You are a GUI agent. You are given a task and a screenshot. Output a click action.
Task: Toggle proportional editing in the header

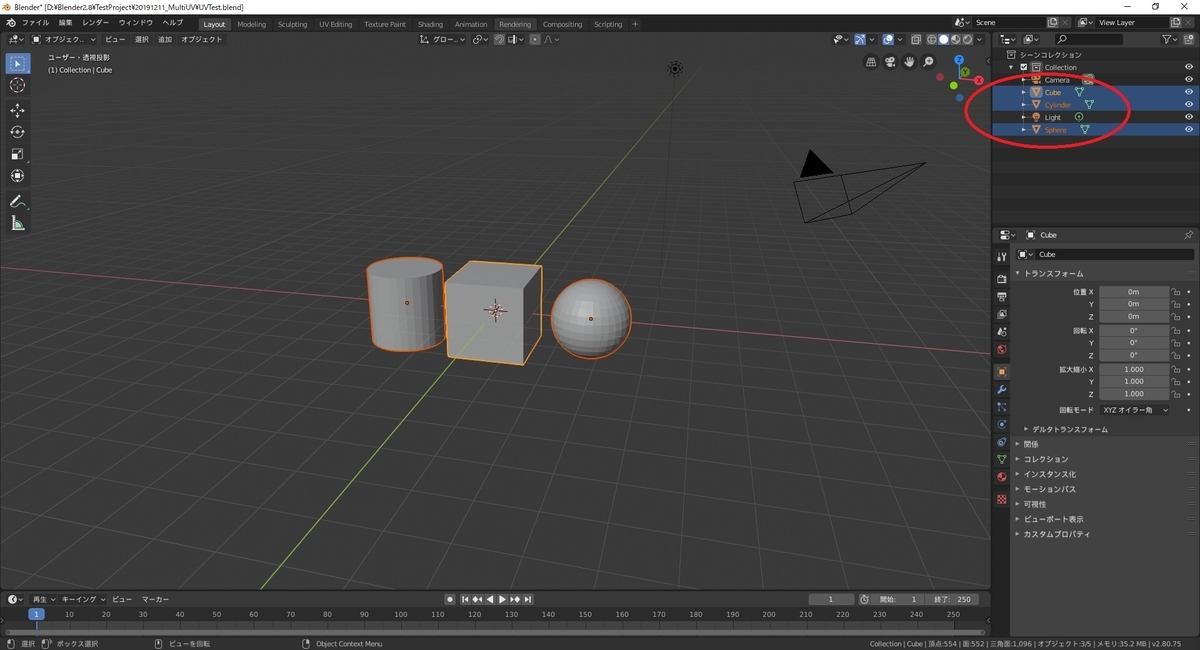coord(535,39)
